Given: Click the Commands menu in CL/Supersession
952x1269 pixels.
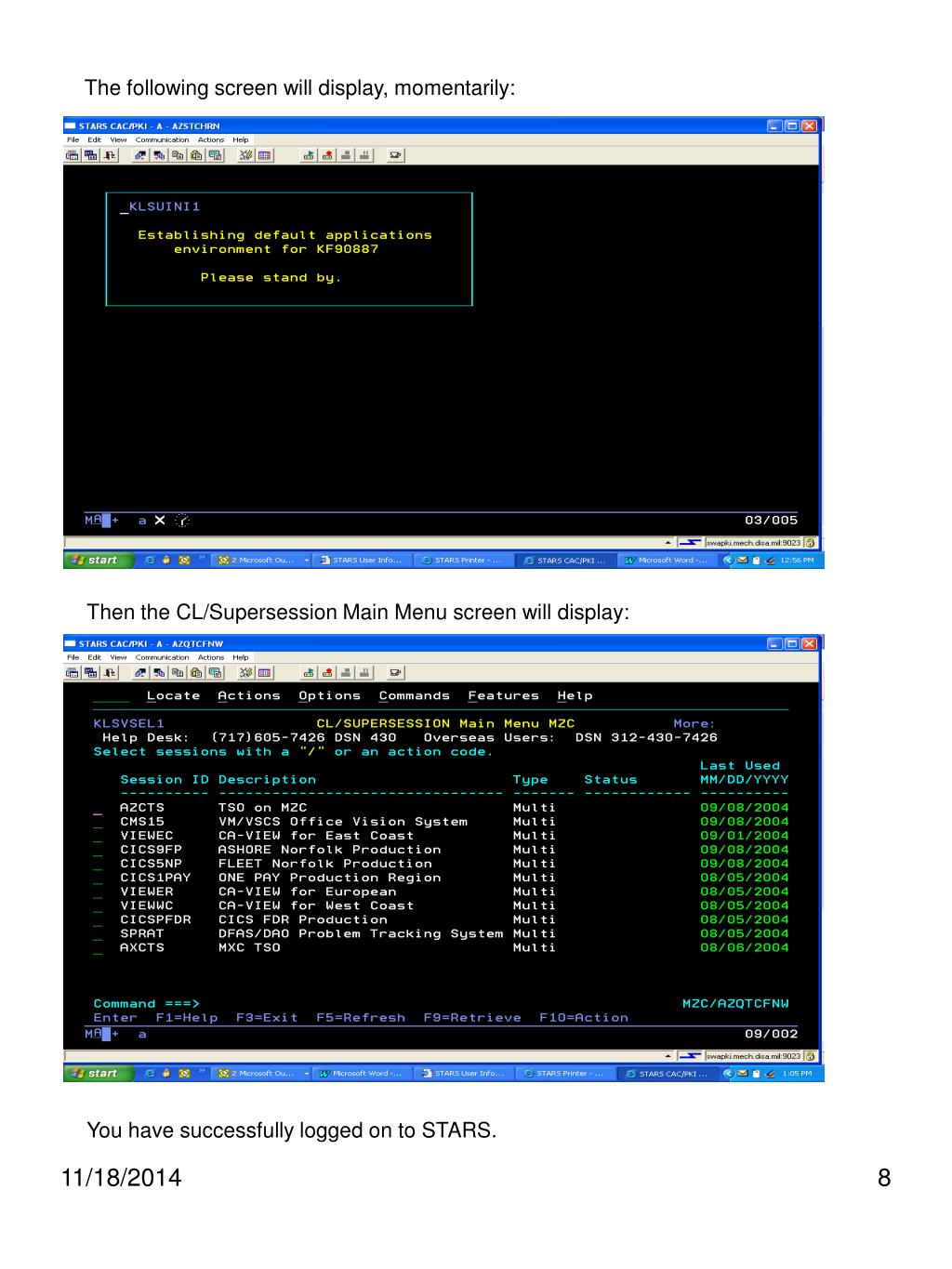Looking at the screenshot, I should 414,695.
